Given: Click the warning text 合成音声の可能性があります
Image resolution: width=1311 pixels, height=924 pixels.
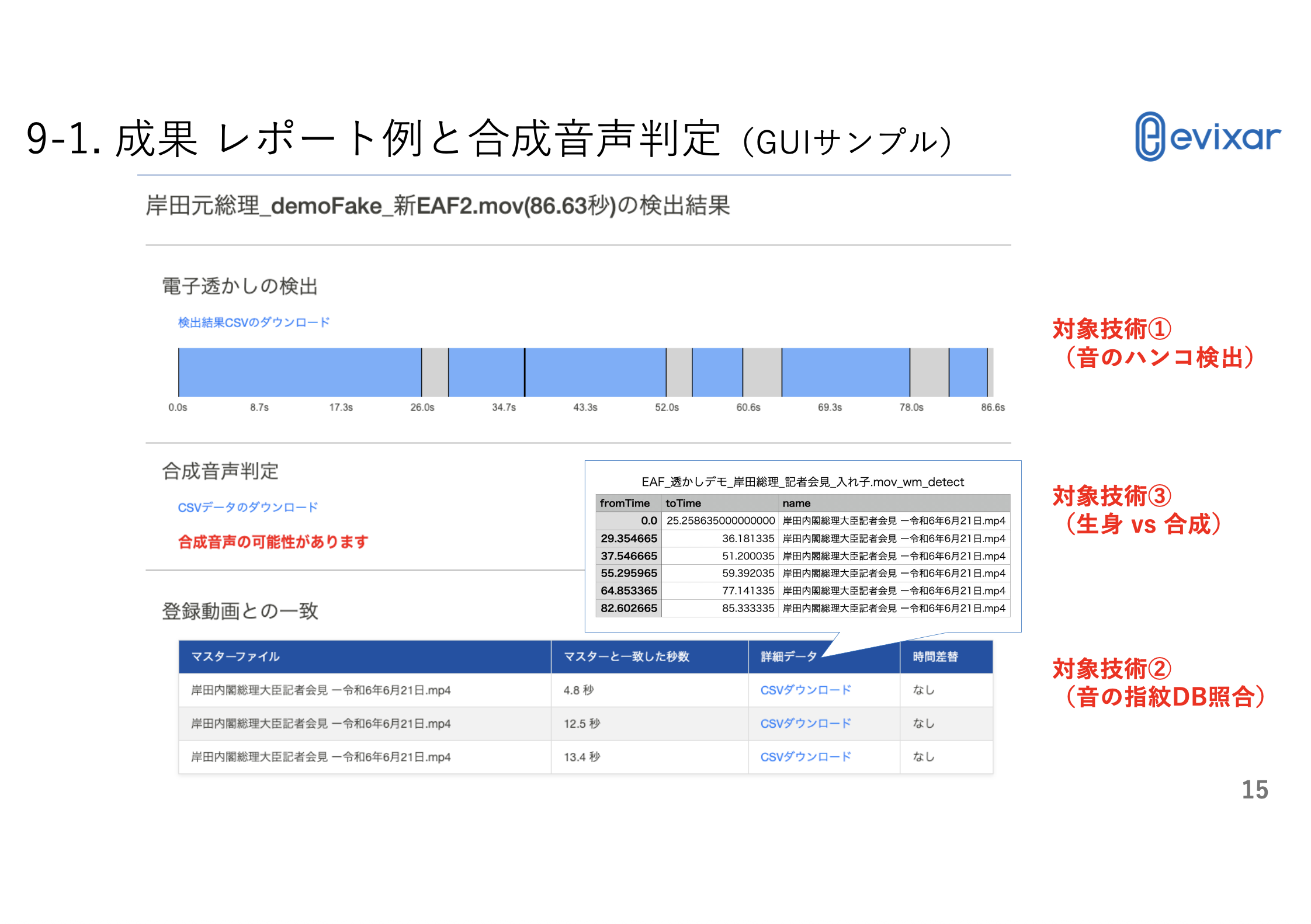Looking at the screenshot, I should (272, 541).
